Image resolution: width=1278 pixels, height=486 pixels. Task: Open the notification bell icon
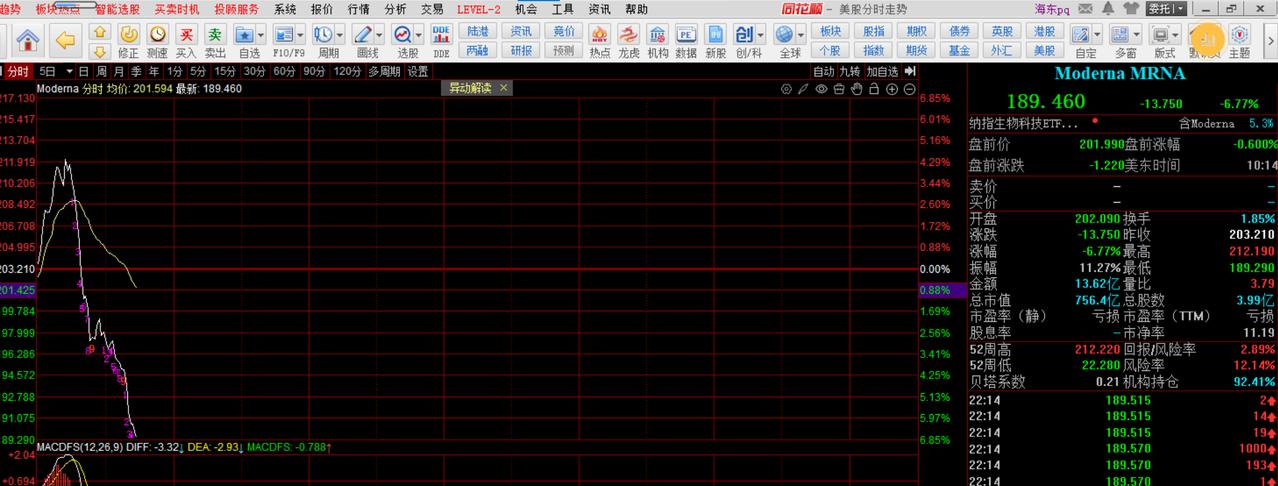[x=1108, y=9]
